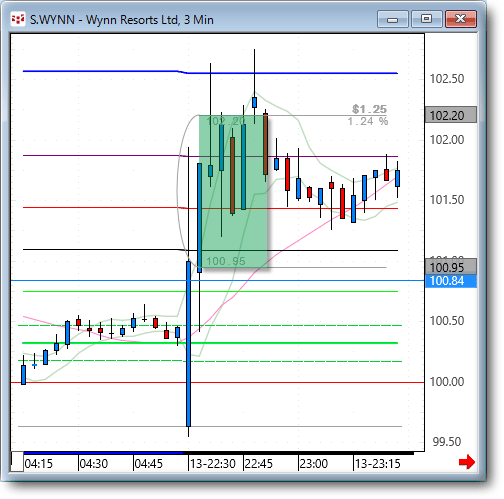
Task: Click the small white box at bottom-left corner
Action: point(17,461)
